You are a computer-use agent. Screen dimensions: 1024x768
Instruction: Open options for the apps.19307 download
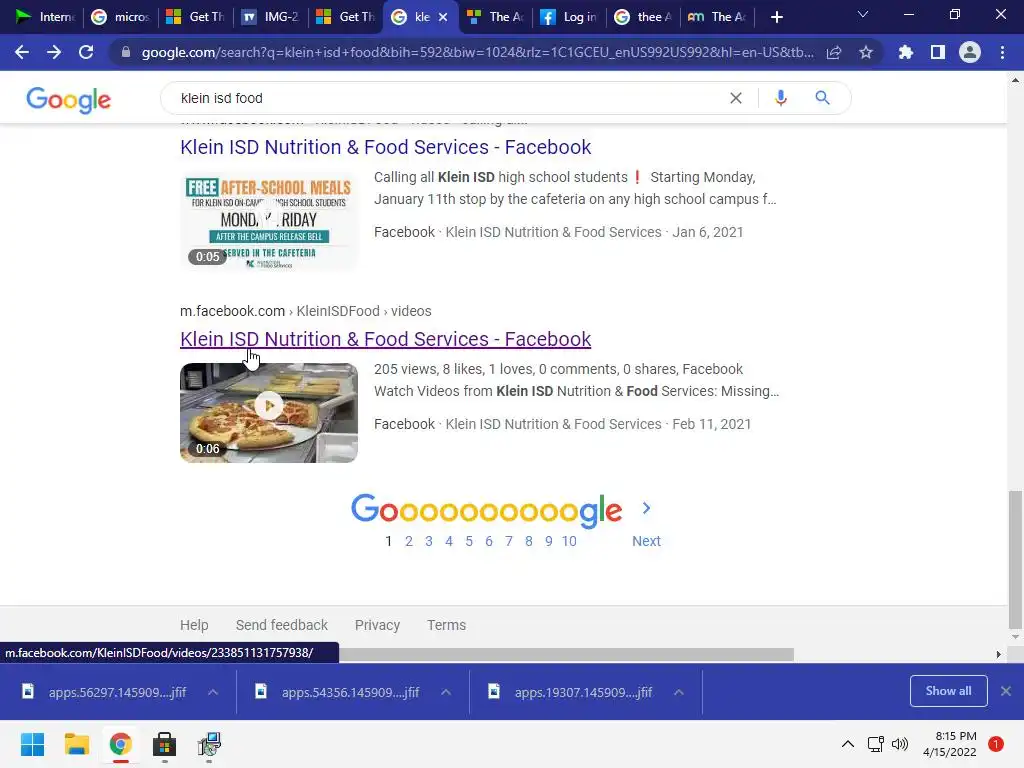pyautogui.click(x=679, y=692)
